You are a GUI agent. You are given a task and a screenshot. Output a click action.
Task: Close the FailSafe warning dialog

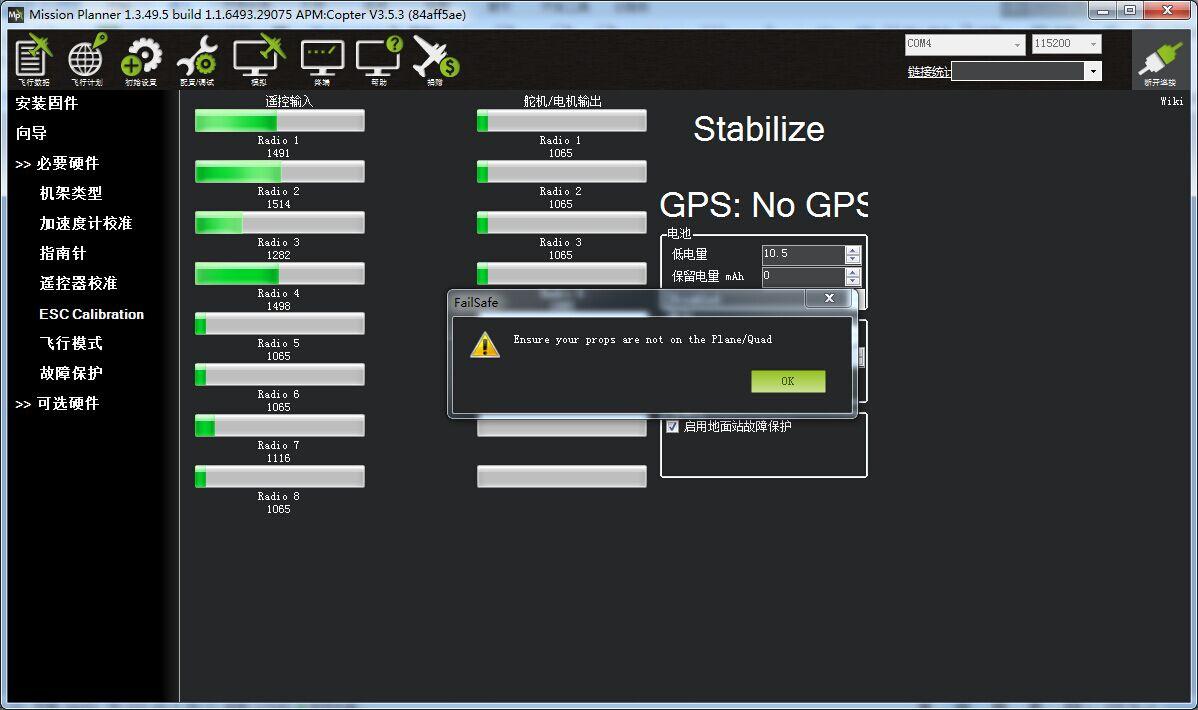click(x=829, y=299)
